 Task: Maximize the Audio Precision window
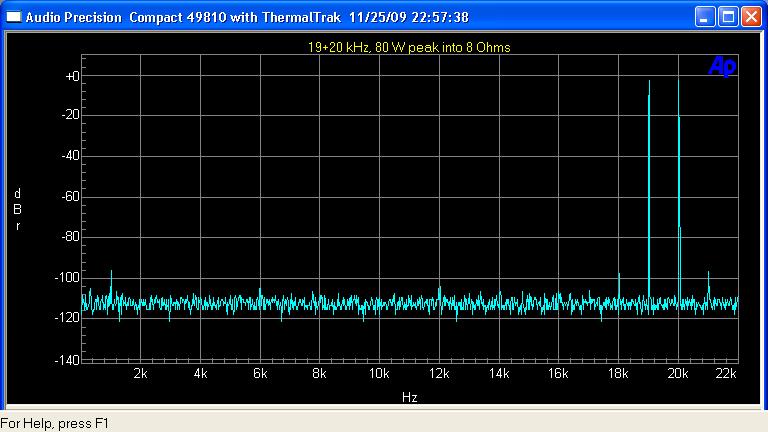pyautogui.click(x=730, y=17)
